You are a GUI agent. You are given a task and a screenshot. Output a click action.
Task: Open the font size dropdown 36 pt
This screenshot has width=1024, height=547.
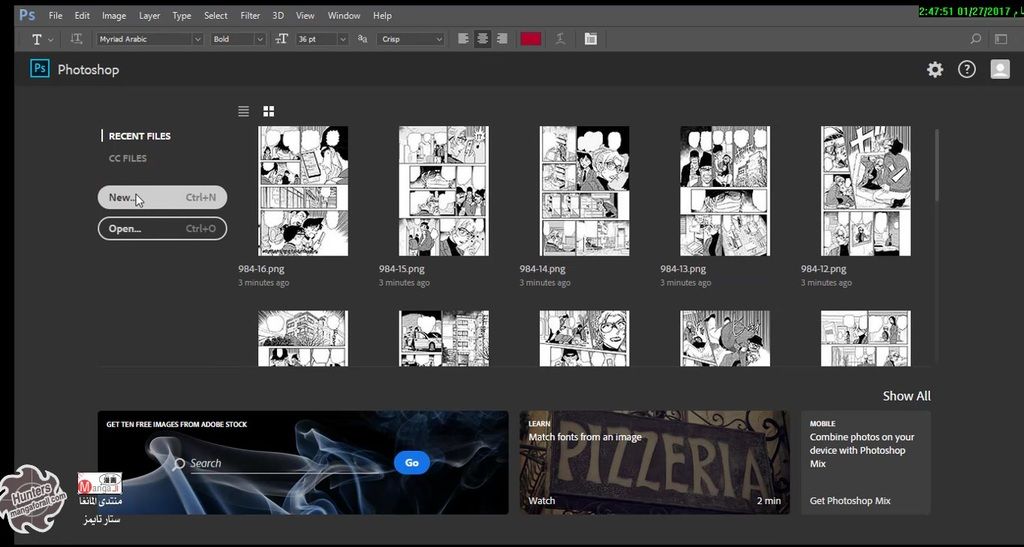[x=321, y=39]
